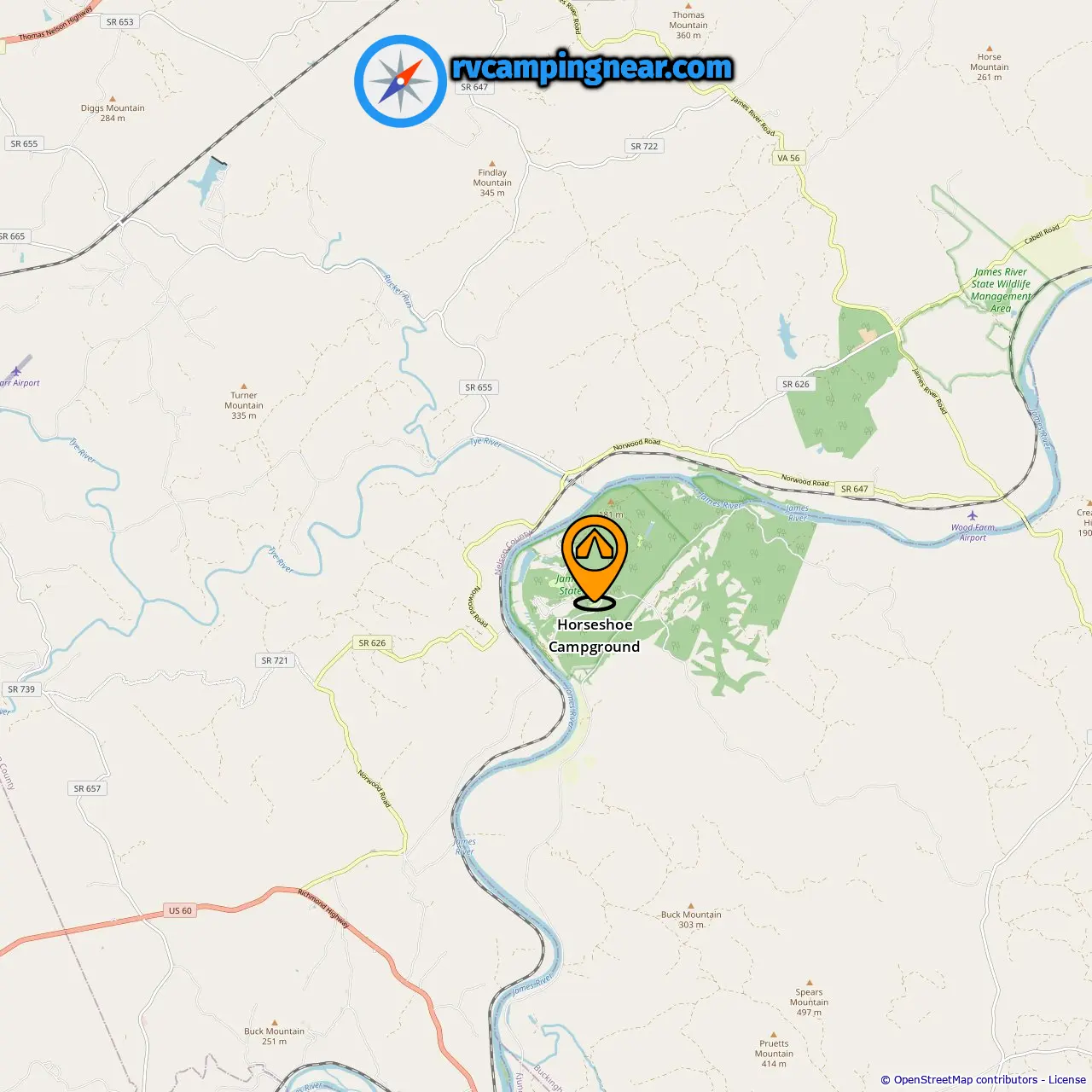Open the rvcampingnear.com site title
This screenshot has height=1092, width=1092.
point(592,67)
